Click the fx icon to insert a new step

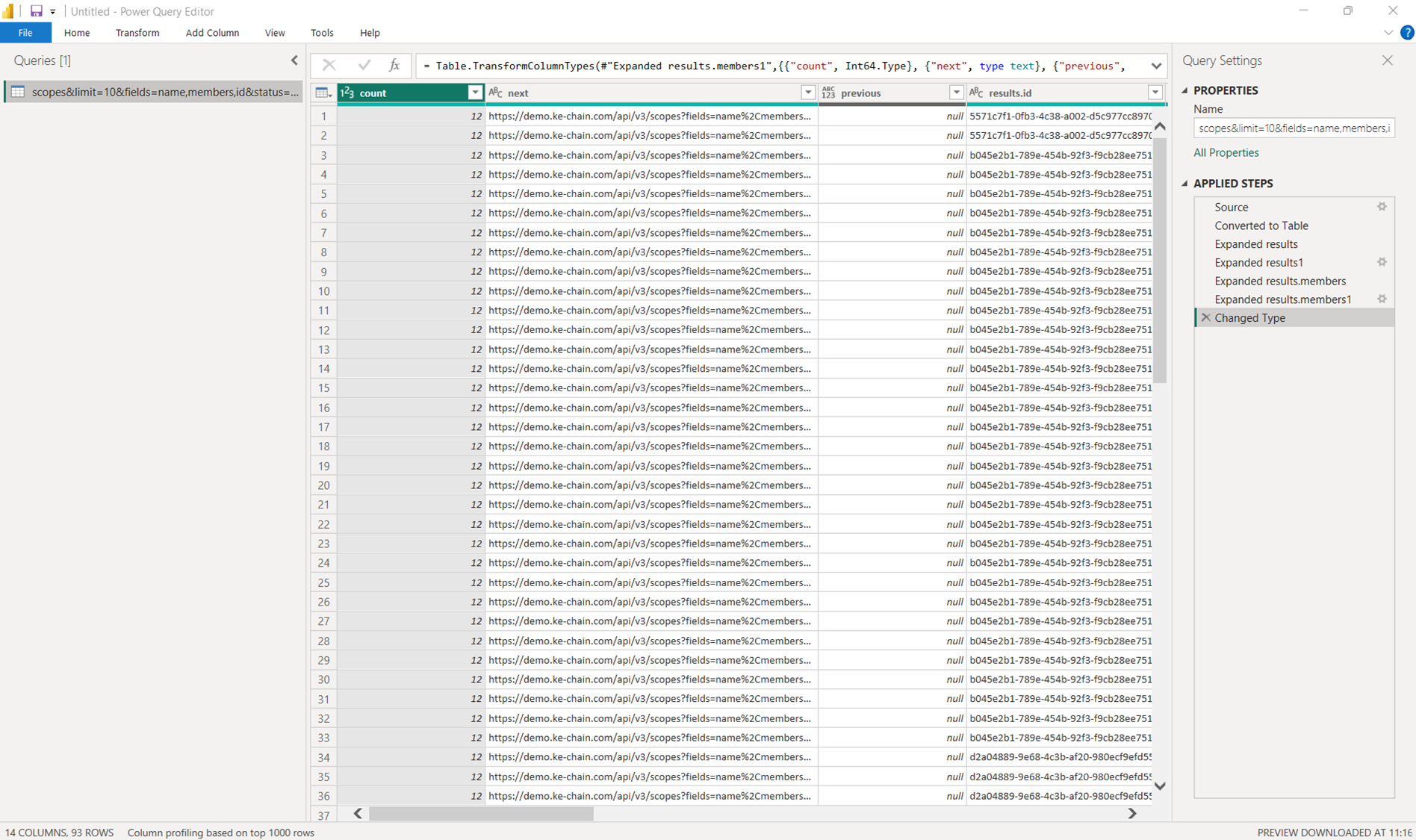pyautogui.click(x=394, y=66)
